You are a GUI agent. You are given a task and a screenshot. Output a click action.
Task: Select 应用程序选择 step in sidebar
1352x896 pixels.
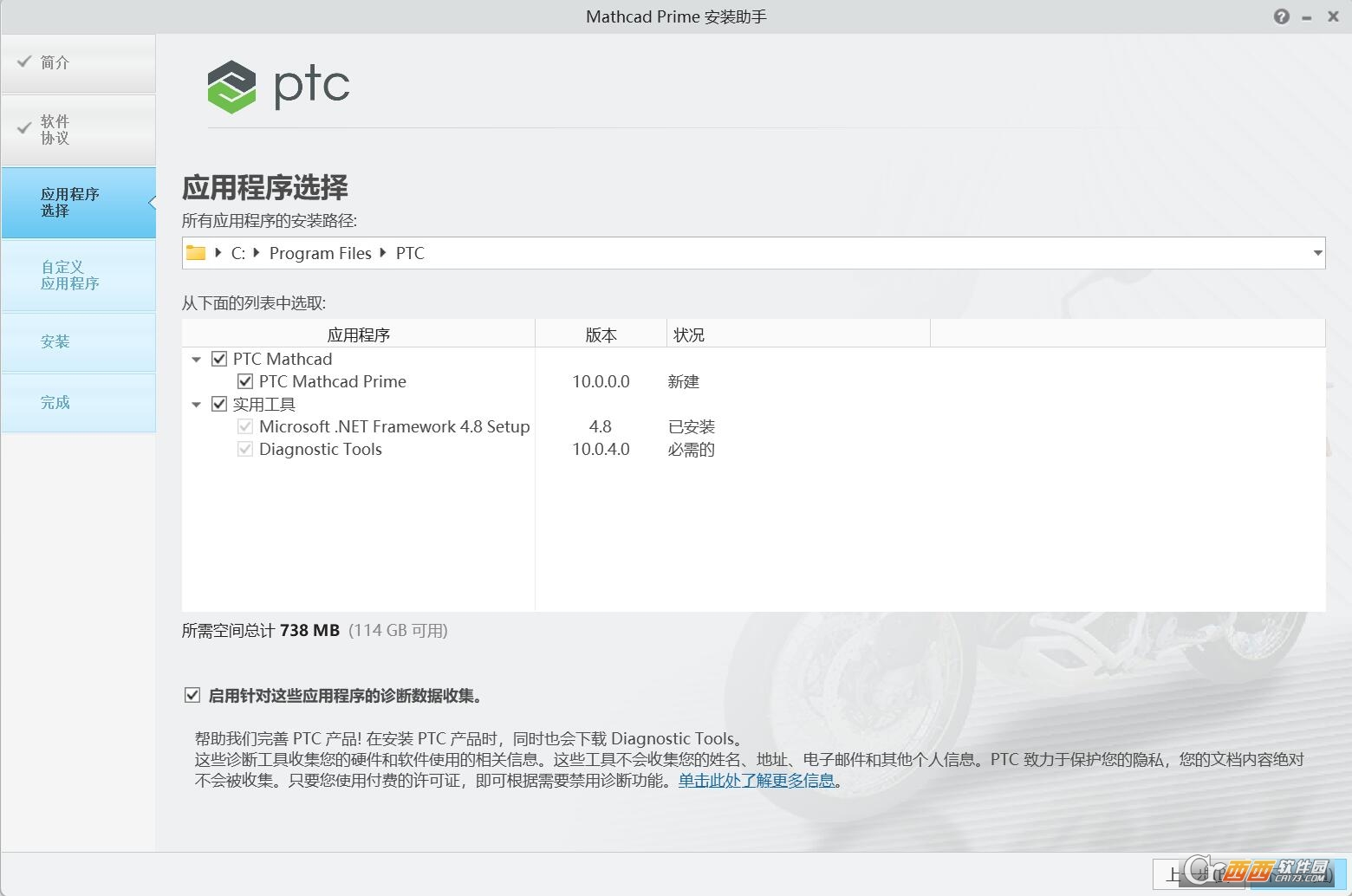coord(79,203)
